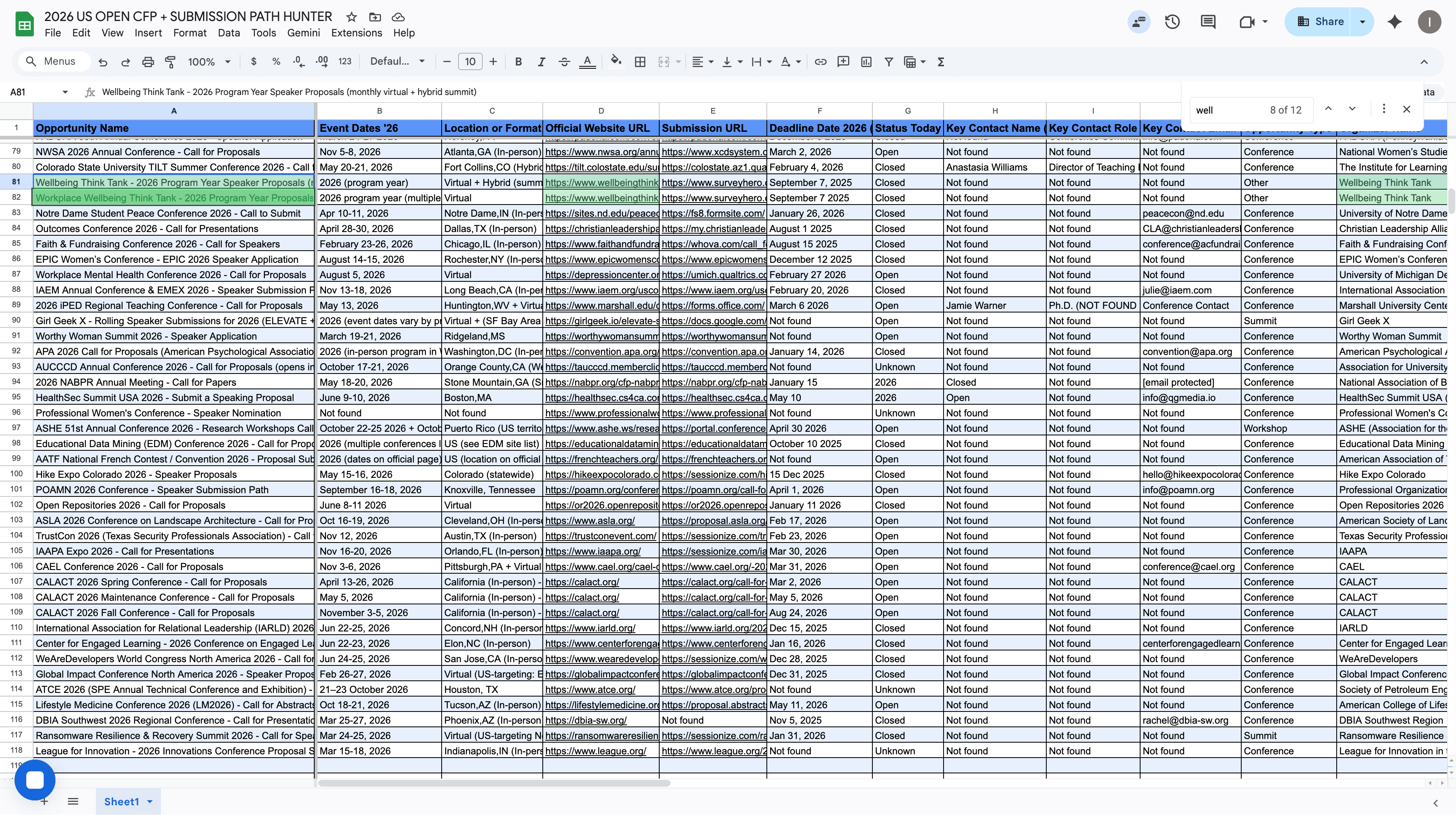
Task: Open the https://www.asla.org/ link
Action: 590,521
